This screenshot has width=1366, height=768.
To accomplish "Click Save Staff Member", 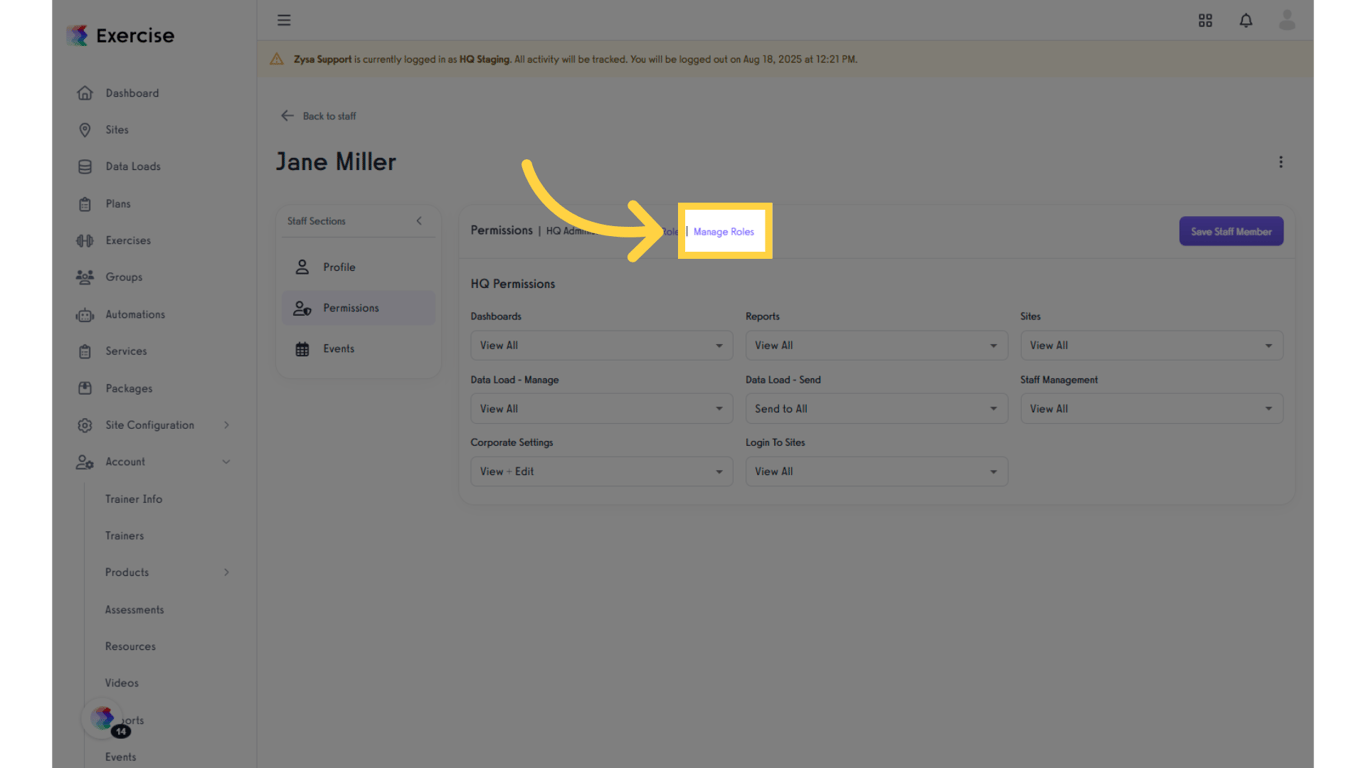I will pyautogui.click(x=1231, y=230).
